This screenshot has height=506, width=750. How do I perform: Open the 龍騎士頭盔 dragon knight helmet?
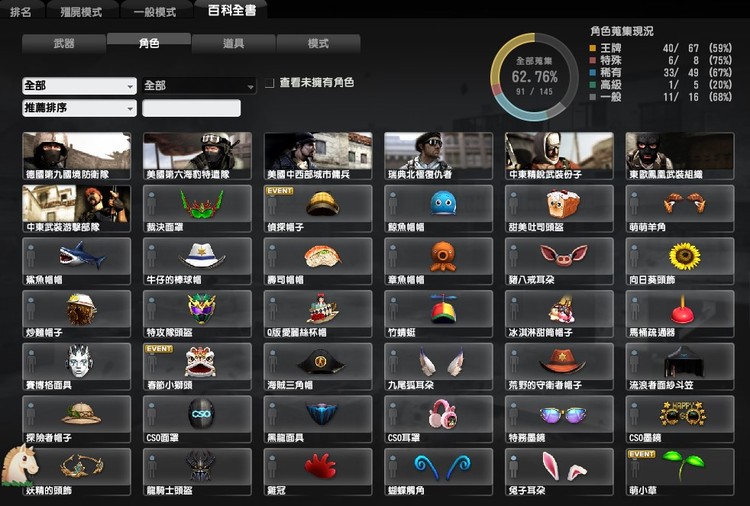click(197, 472)
